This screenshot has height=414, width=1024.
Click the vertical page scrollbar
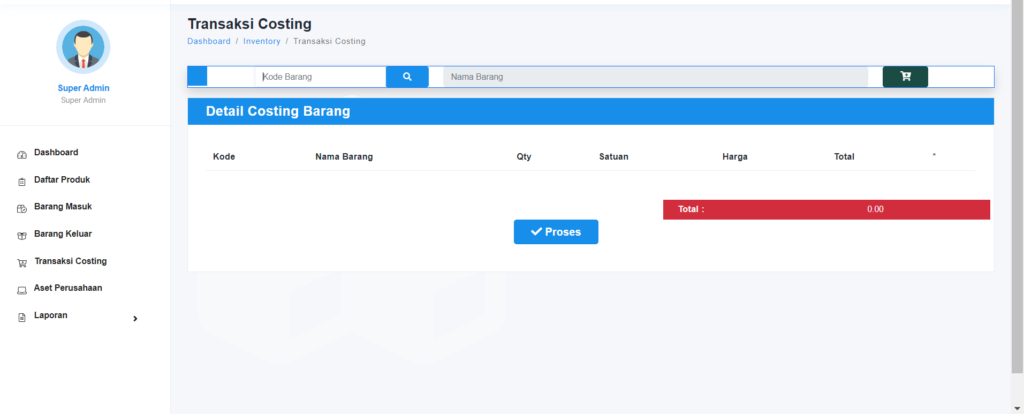coord(1017,189)
